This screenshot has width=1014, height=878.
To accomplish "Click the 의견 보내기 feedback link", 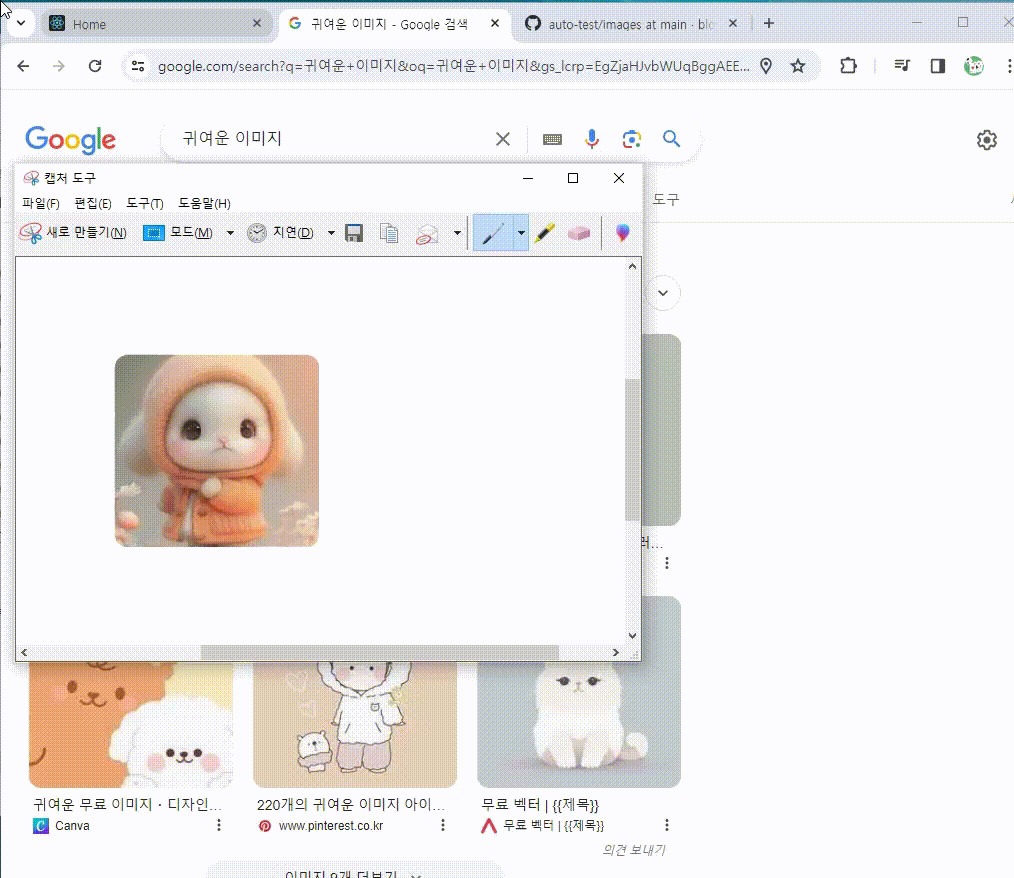I will (x=634, y=850).
